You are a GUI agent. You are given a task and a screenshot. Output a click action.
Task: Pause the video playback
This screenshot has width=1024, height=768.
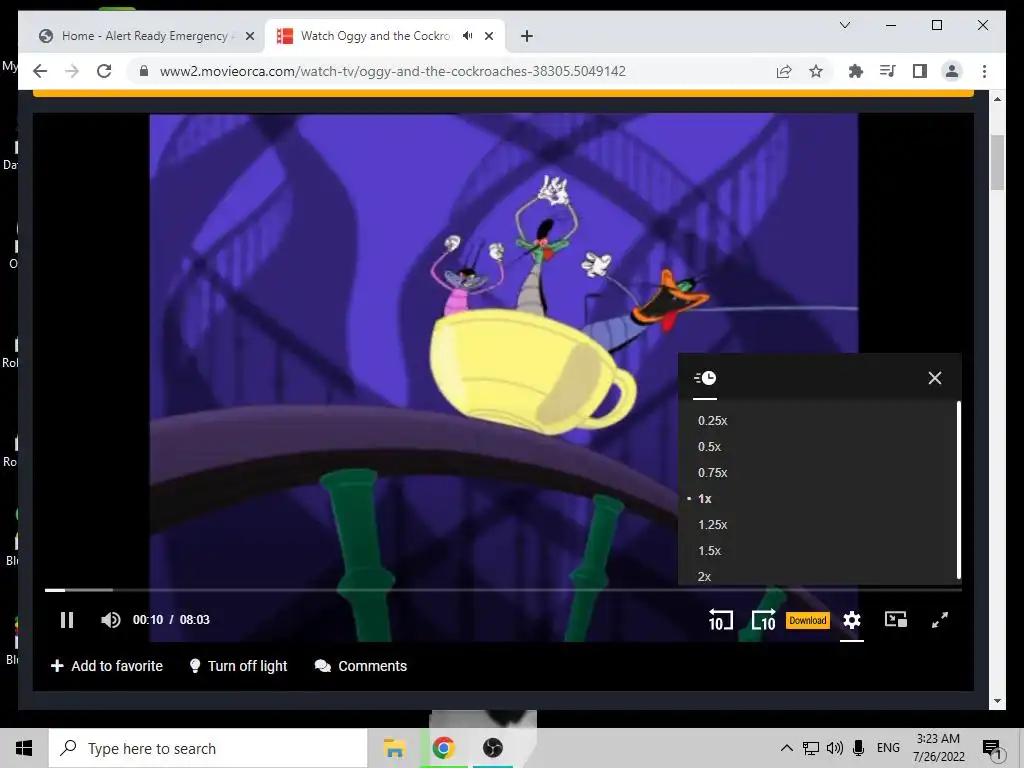point(67,620)
